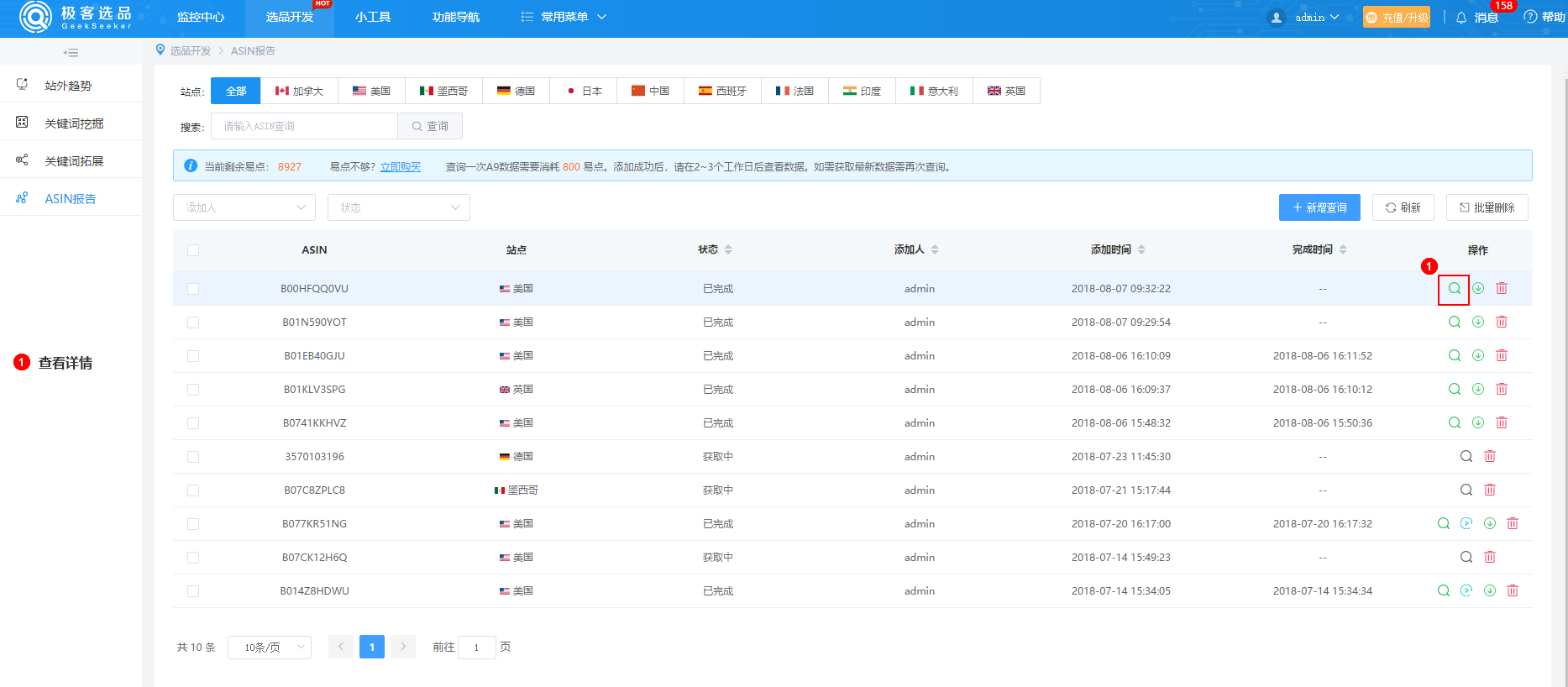
Task: View details for ASIN B00HFQQ0VU
Action: [x=1454, y=288]
